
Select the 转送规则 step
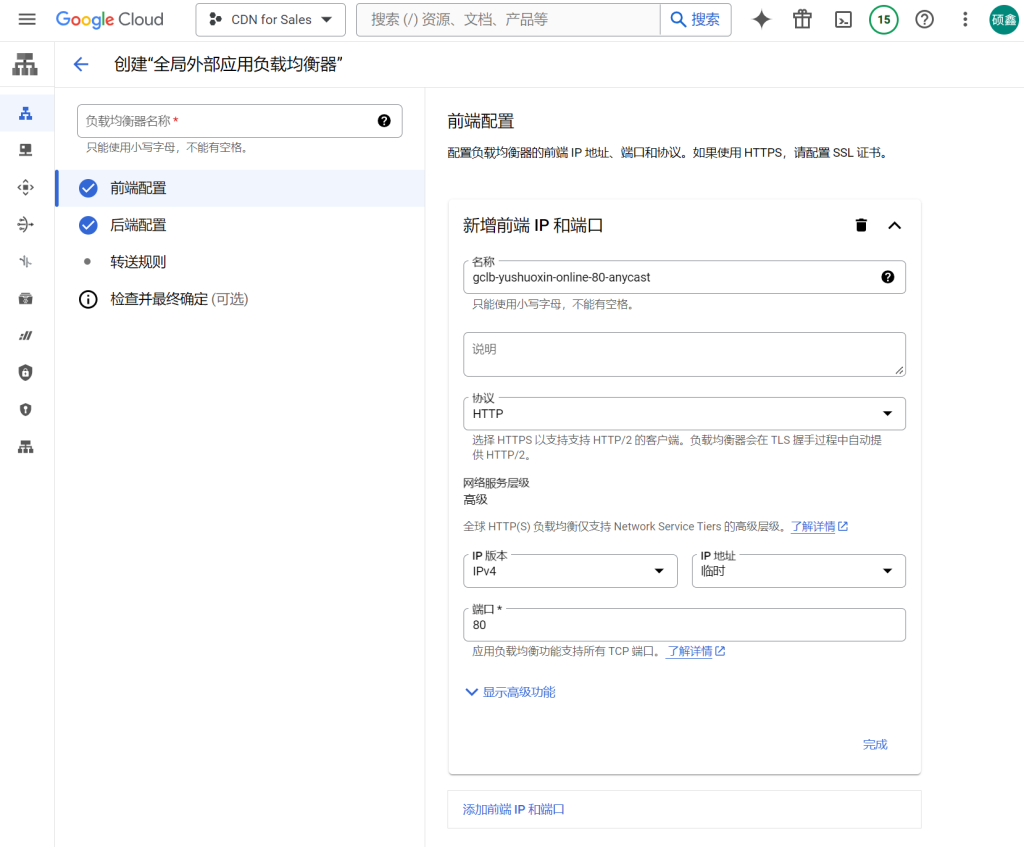[138, 262]
